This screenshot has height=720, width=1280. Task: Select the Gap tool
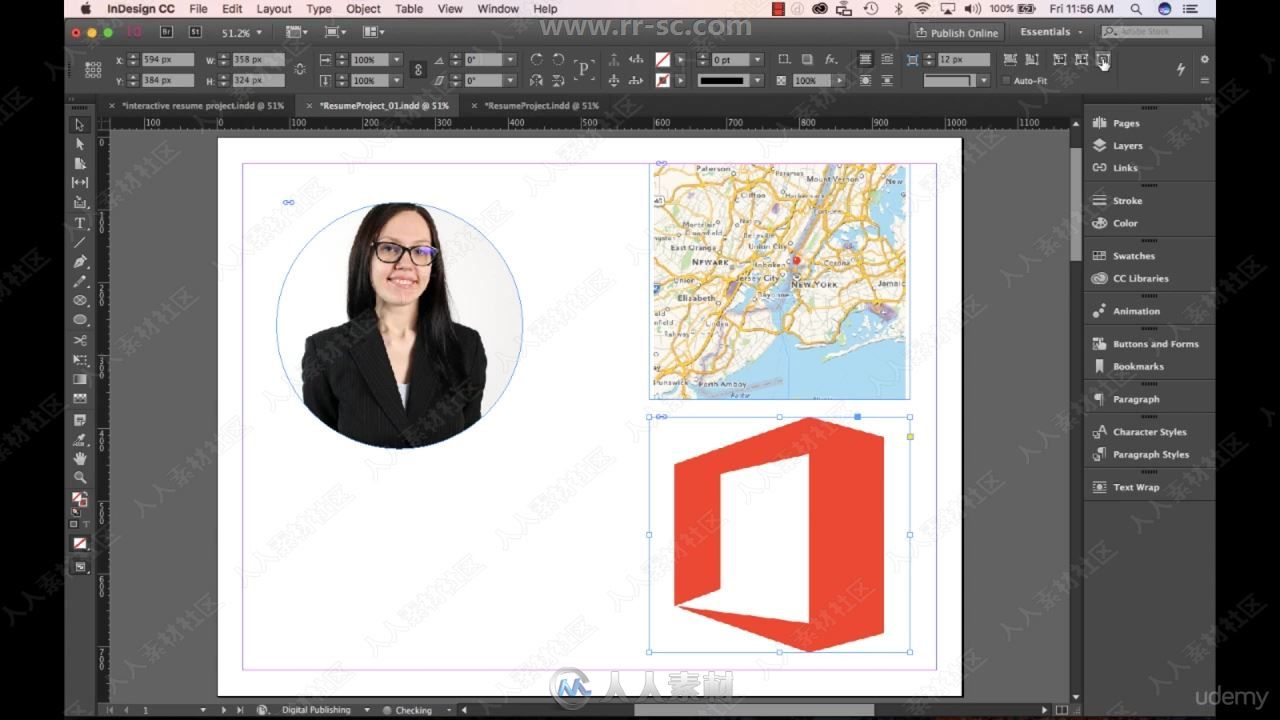click(x=80, y=183)
